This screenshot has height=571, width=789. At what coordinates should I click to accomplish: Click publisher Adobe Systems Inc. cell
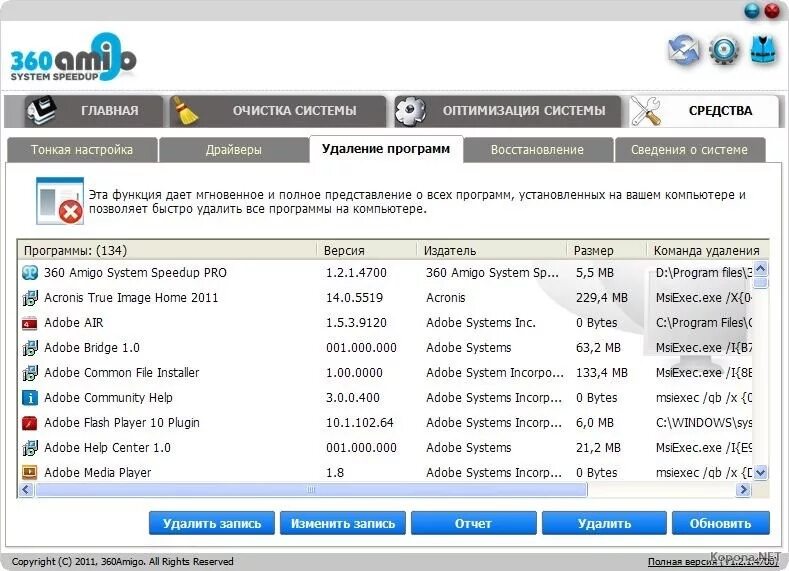point(481,322)
